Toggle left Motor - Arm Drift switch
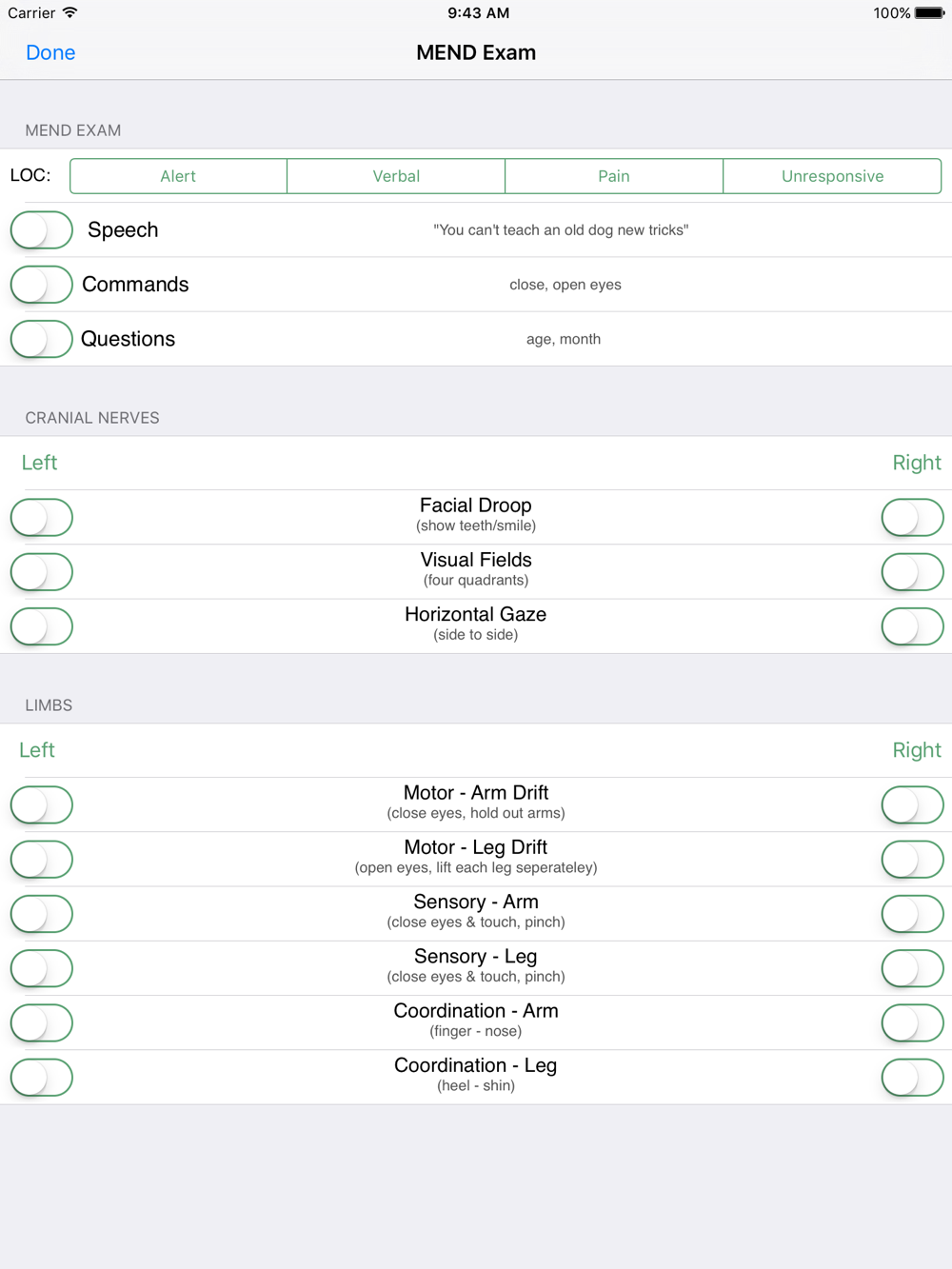952x1269 pixels. pos(42,805)
